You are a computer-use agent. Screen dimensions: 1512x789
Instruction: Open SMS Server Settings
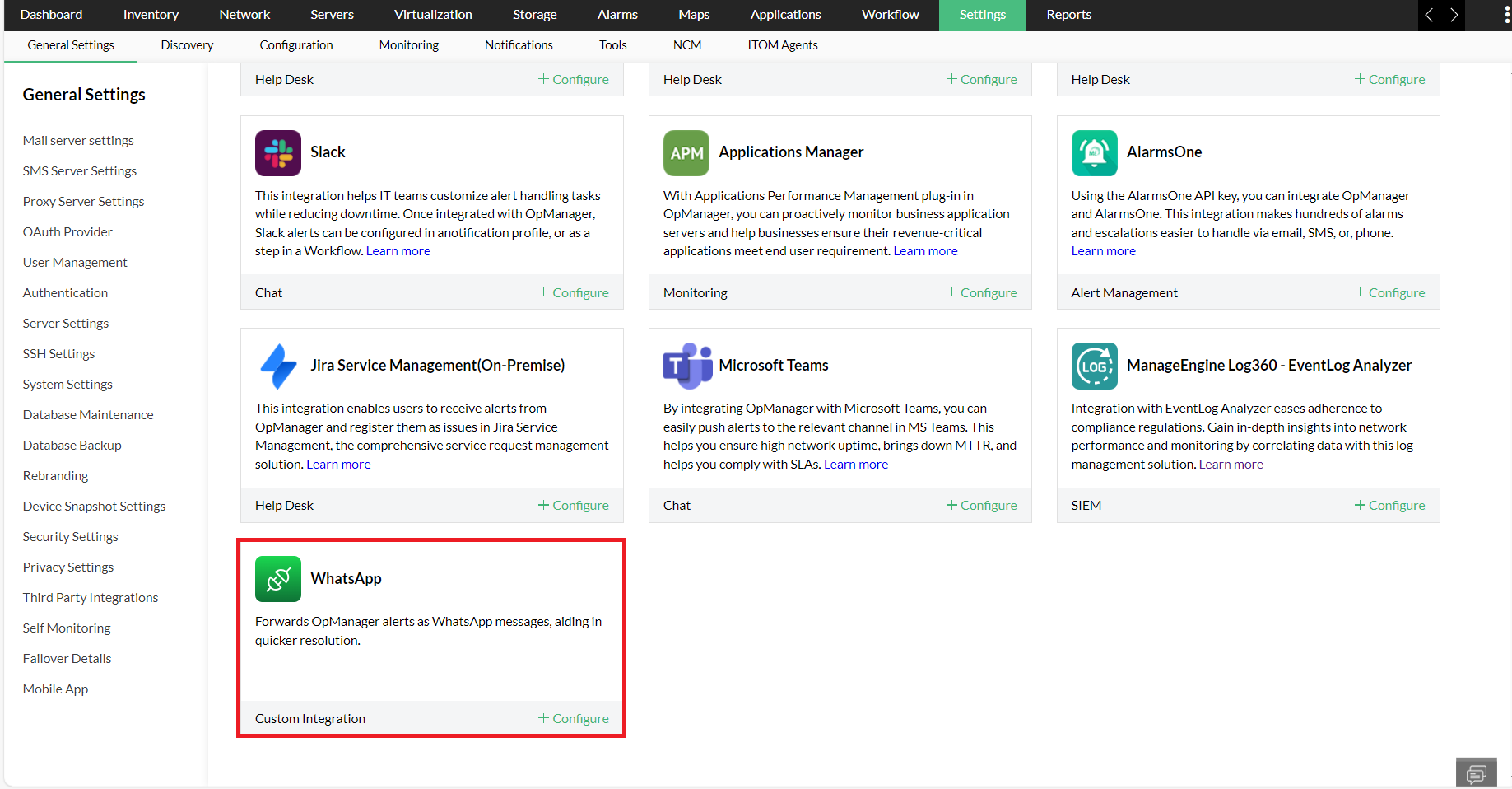[x=80, y=171]
